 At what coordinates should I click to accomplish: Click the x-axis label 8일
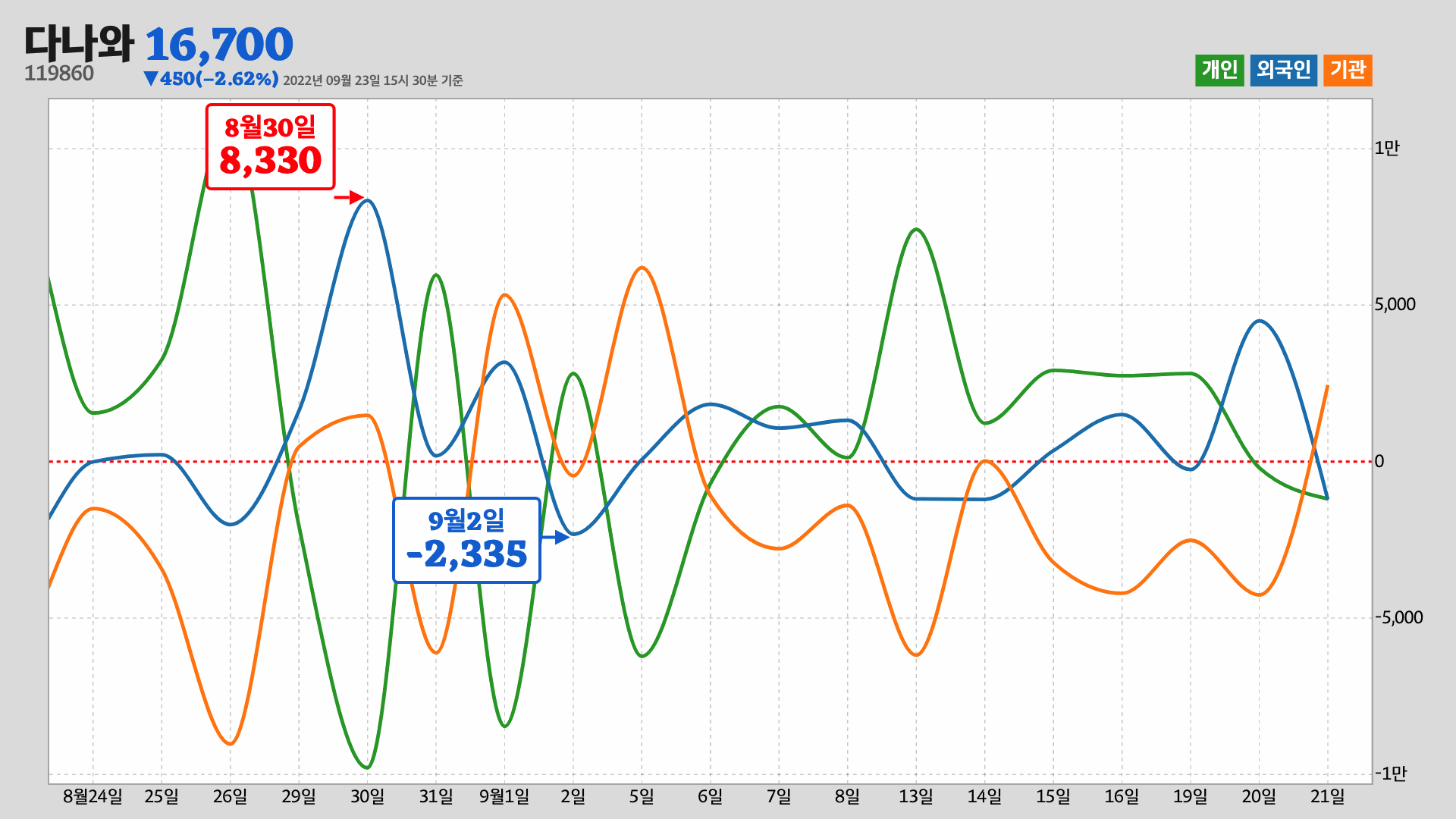tap(847, 796)
